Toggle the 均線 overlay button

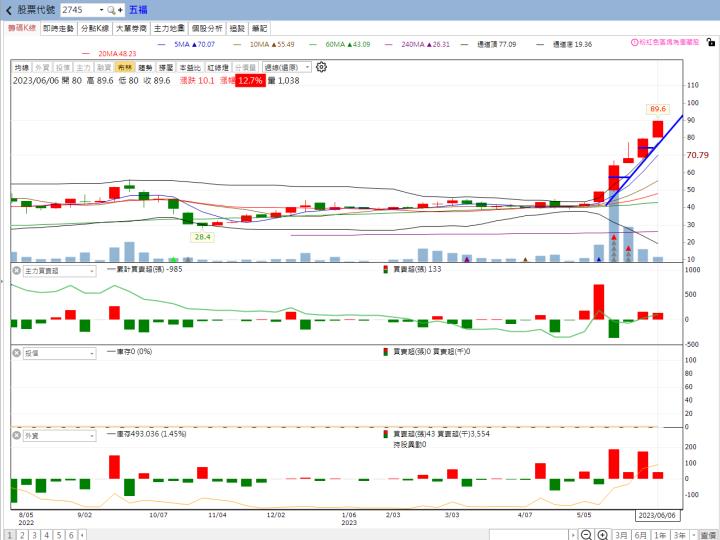click(21, 67)
